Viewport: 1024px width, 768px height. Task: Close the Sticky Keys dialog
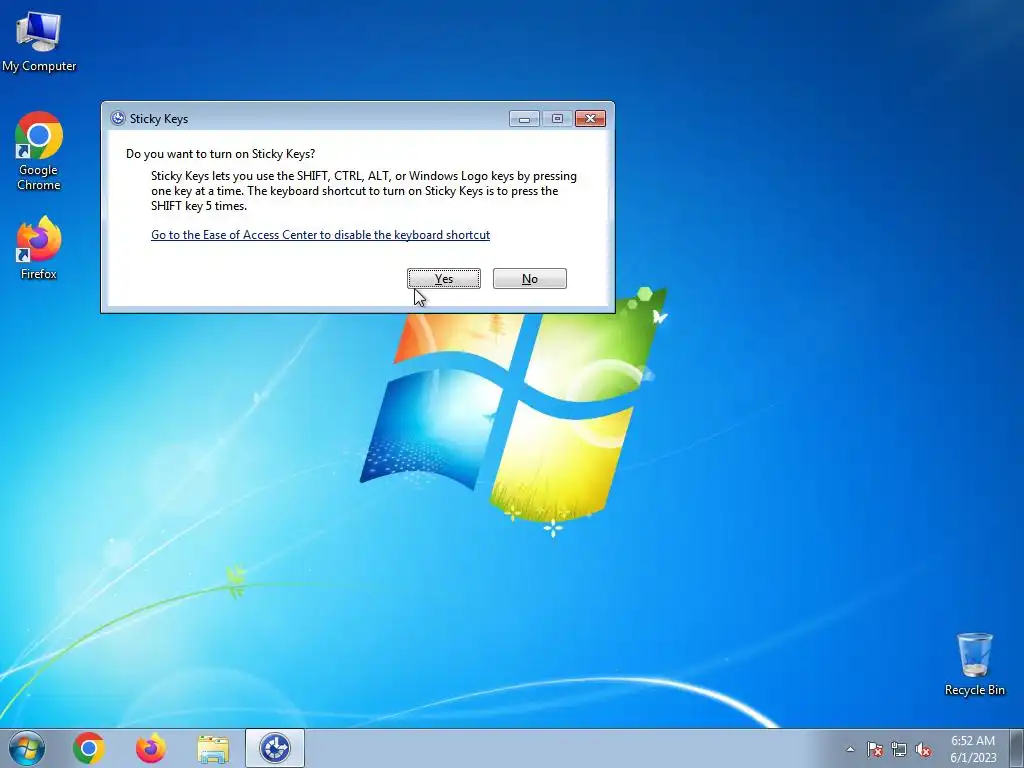click(590, 118)
